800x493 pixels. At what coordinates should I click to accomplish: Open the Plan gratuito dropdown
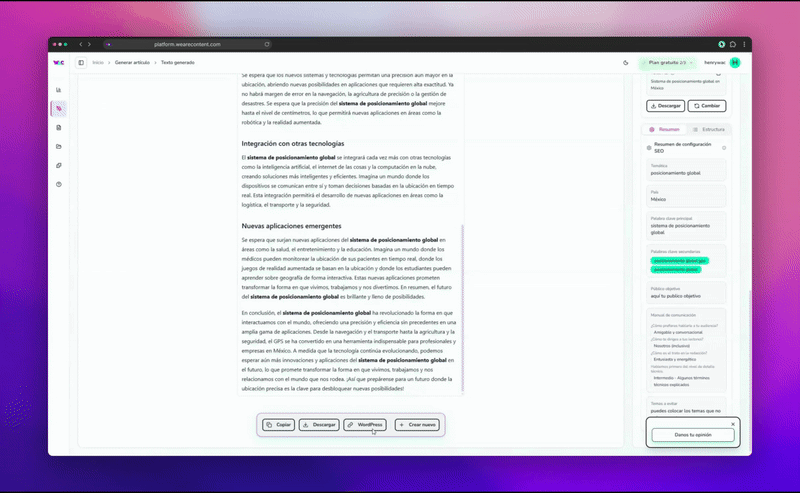[665, 62]
